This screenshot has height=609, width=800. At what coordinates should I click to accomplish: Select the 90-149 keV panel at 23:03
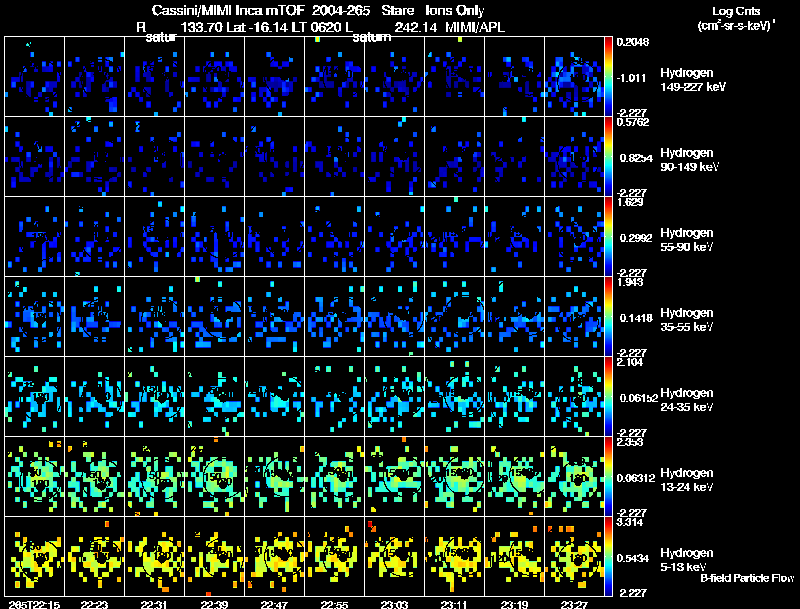tap(394, 156)
